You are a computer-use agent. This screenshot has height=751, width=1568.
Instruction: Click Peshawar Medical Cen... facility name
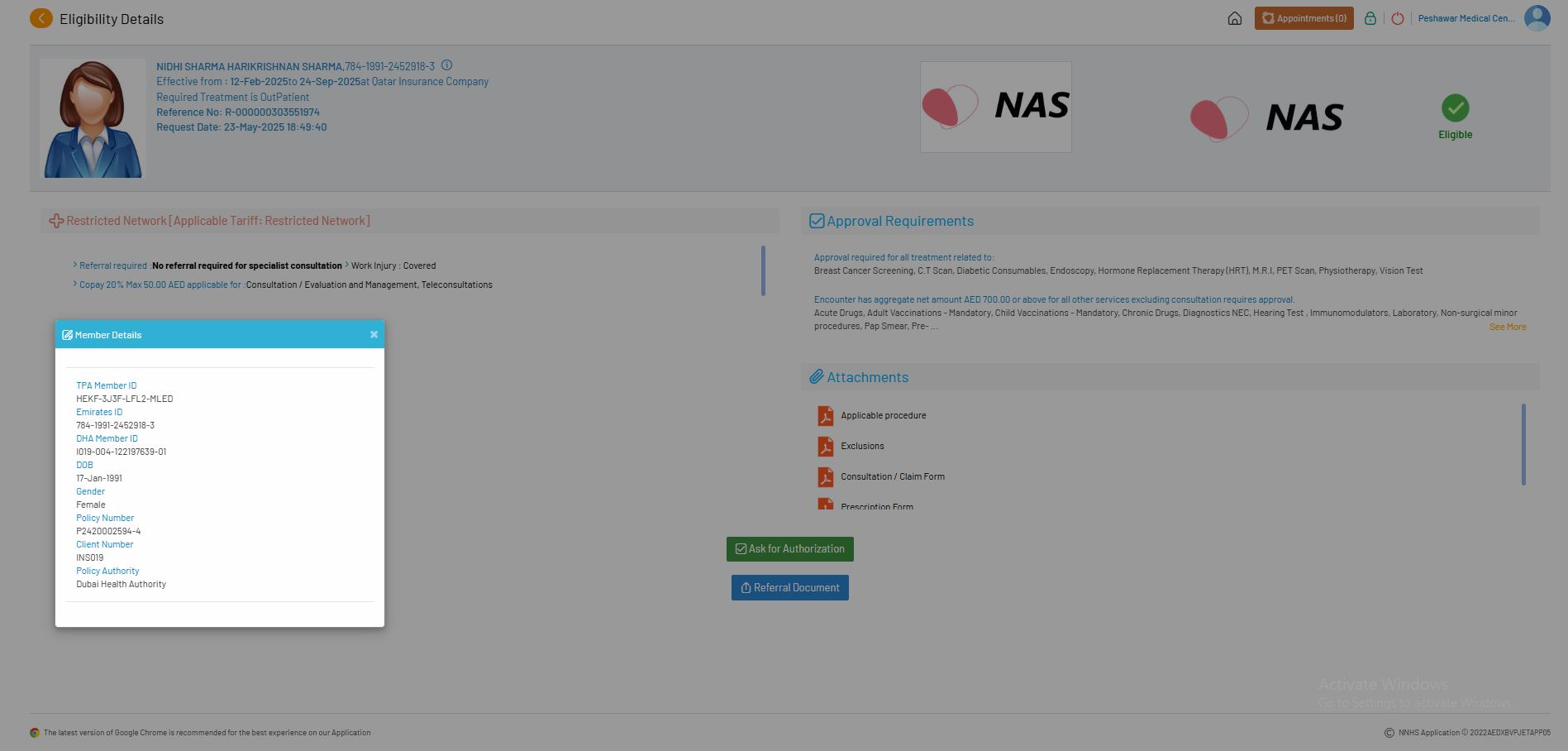click(1466, 18)
